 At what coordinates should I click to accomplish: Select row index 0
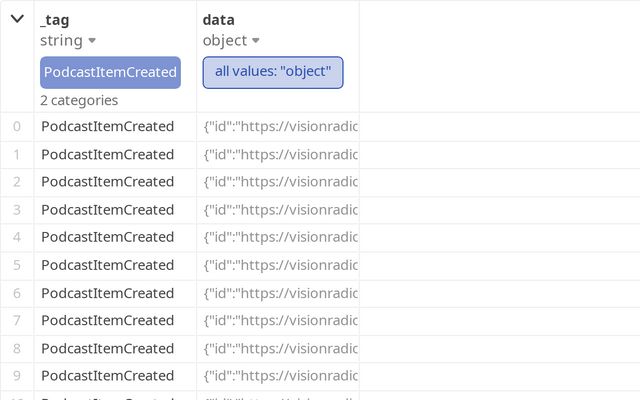point(17,126)
